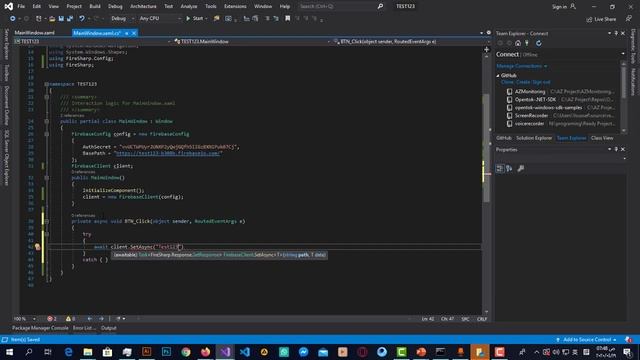Open the TEST123 project scope dropdown
Viewport: 640px width, 360px height.
tap(92, 42)
